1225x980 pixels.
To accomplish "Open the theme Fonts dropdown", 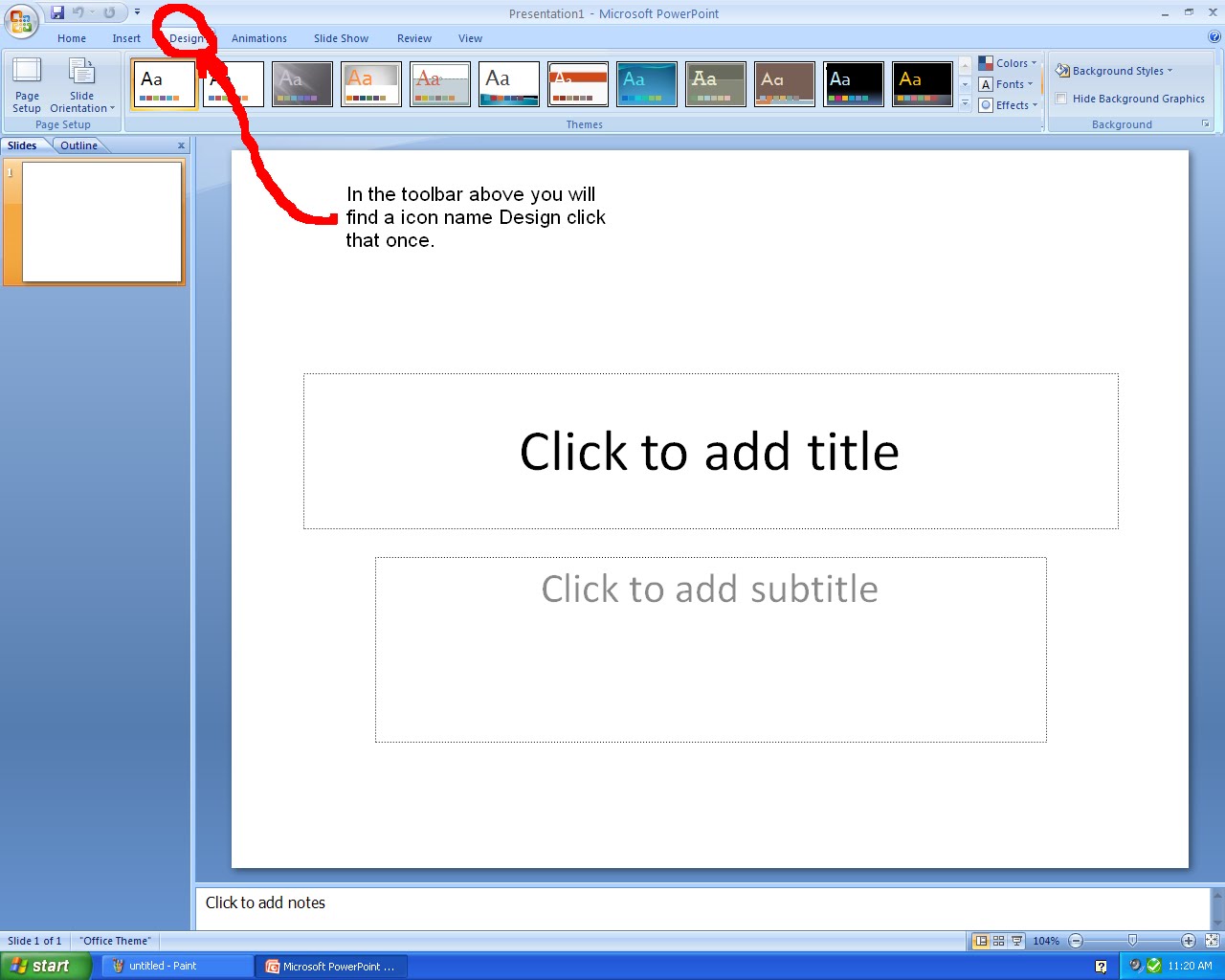I will pyautogui.click(x=1007, y=84).
